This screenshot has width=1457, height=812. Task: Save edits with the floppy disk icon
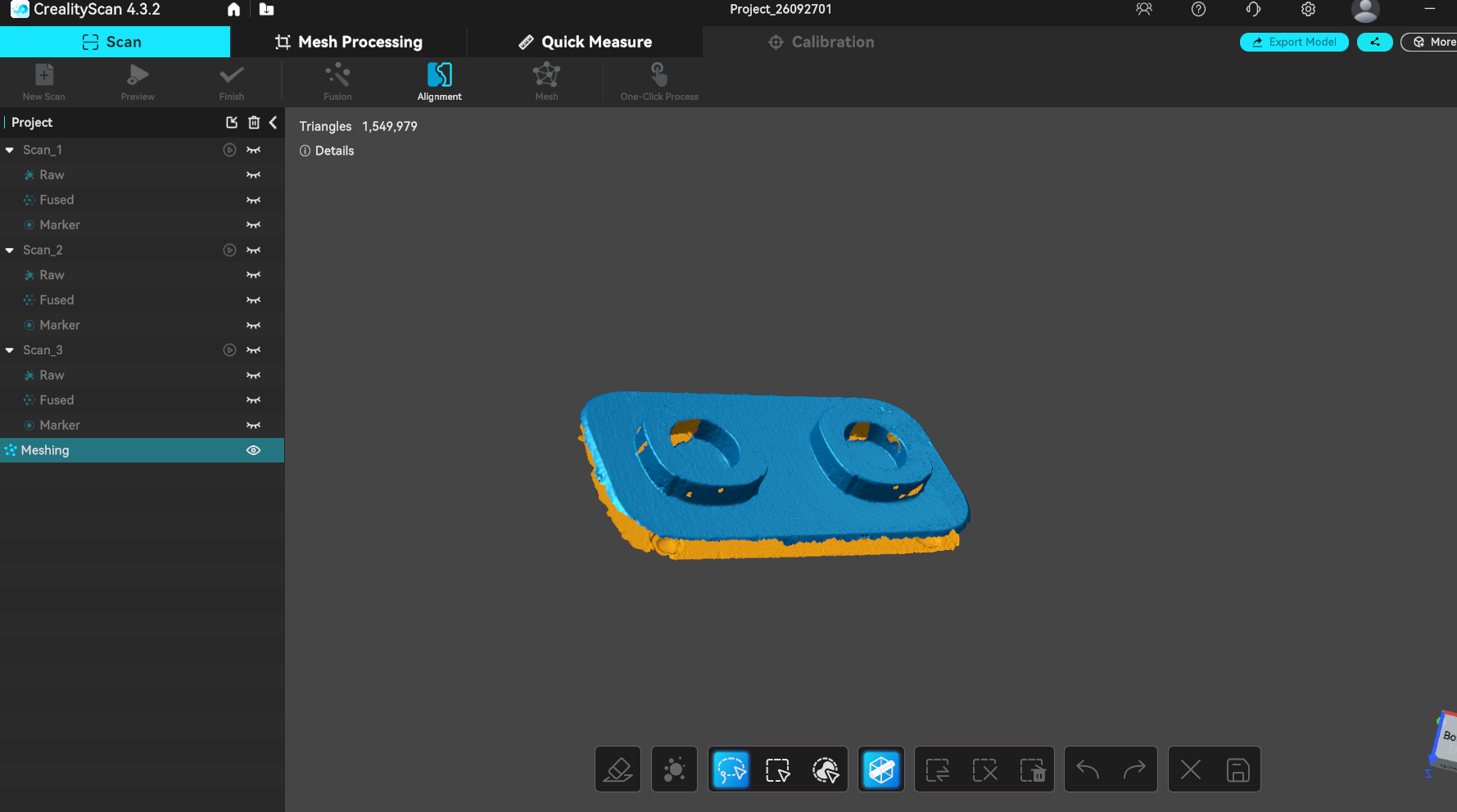coord(1238,769)
